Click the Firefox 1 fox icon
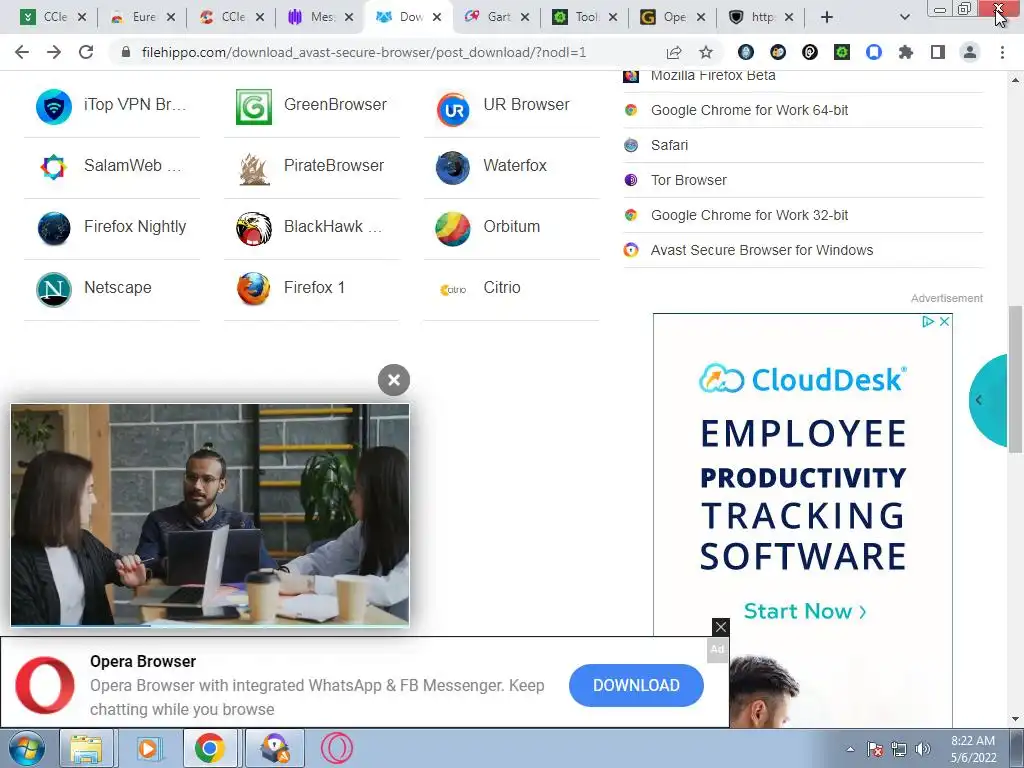This screenshot has width=1024, height=768. pos(253,289)
